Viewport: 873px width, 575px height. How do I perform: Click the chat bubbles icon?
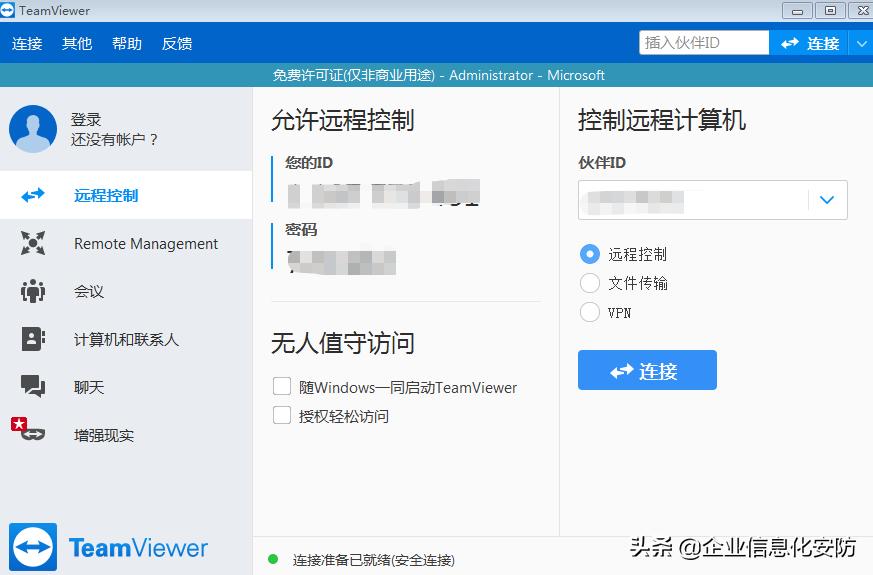33,386
